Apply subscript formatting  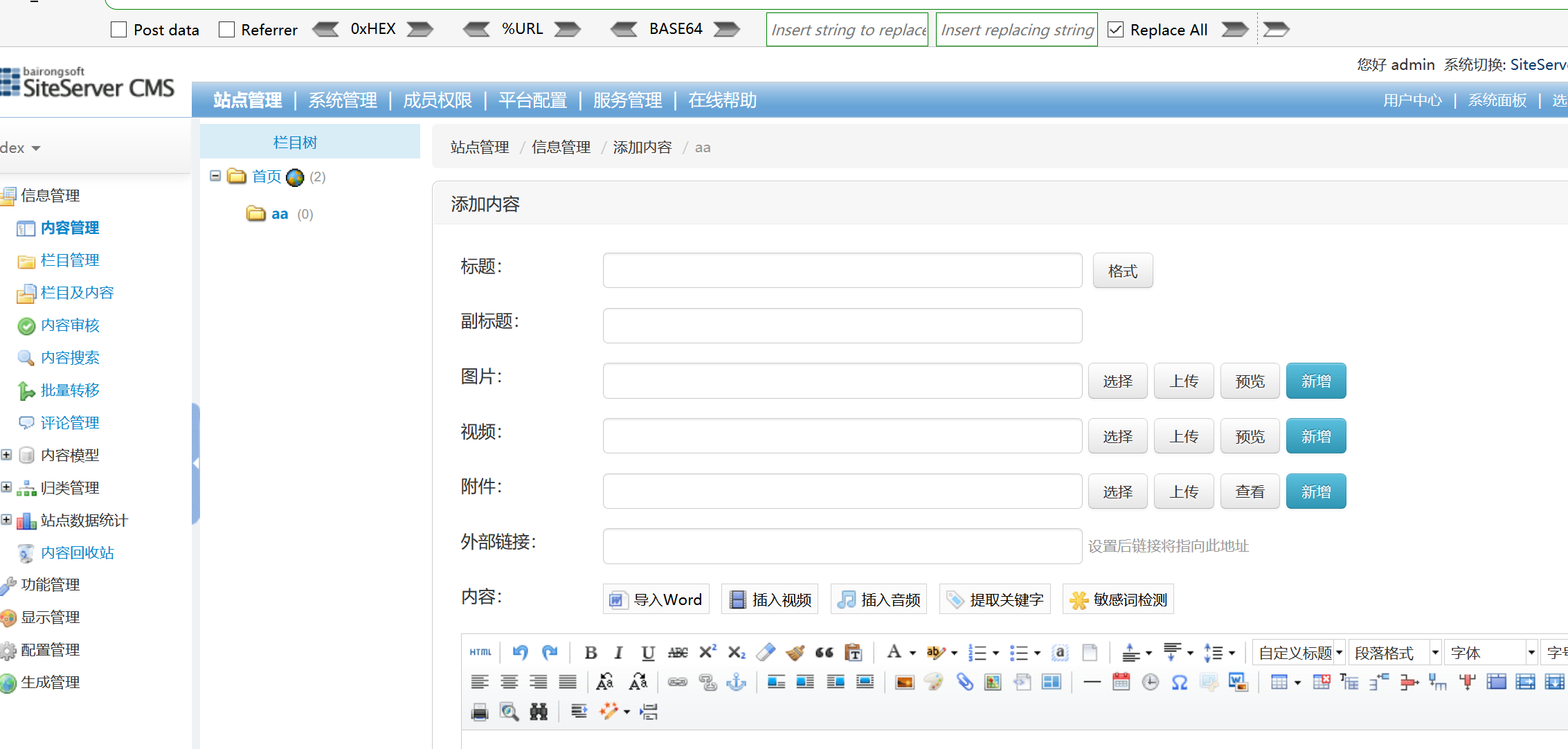[x=737, y=652]
